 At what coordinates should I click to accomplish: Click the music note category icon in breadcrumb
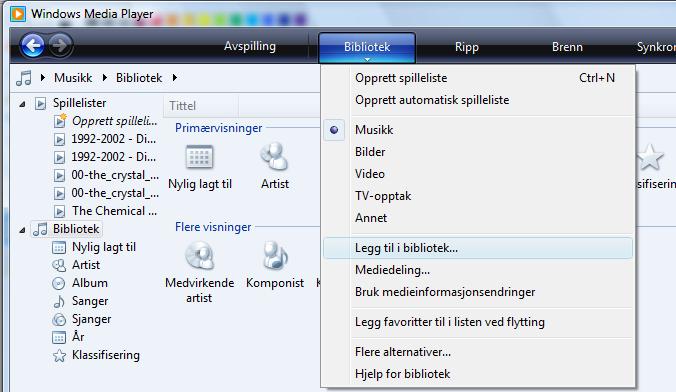click(24, 78)
